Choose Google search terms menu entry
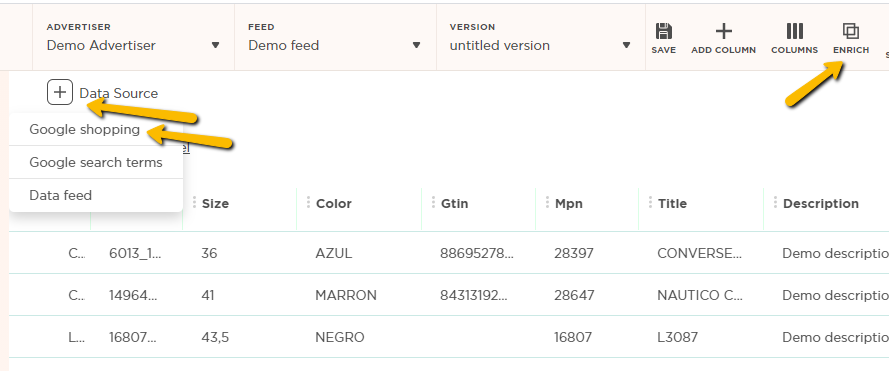This screenshot has height=371, width=889. (x=96, y=162)
